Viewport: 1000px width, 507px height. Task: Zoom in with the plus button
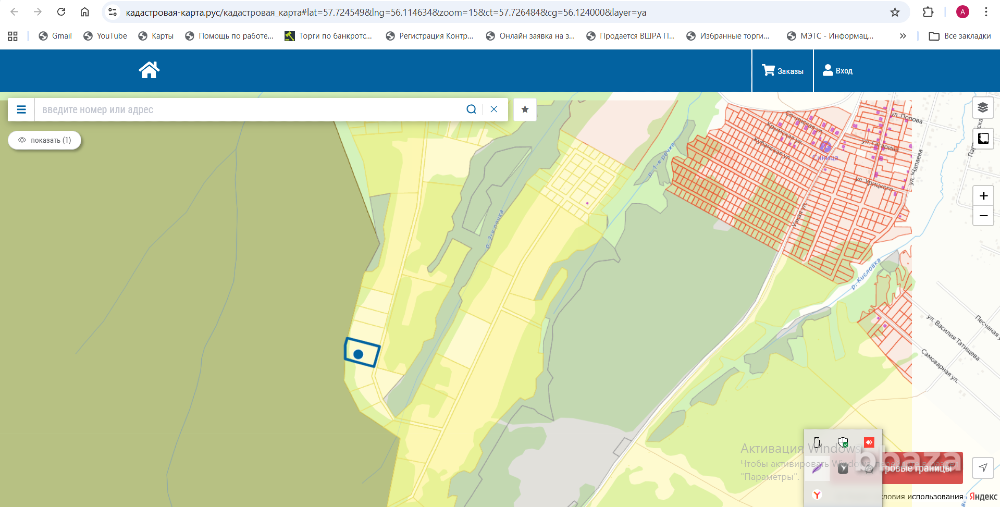point(984,196)
